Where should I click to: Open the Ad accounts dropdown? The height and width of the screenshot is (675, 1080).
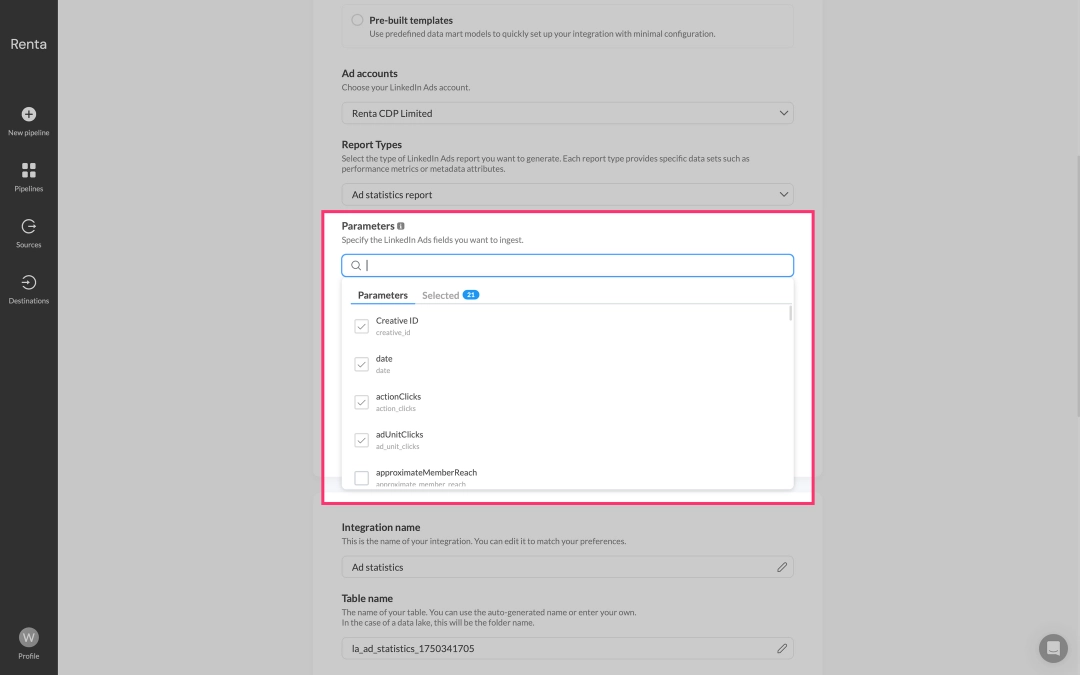click(567, 113)
